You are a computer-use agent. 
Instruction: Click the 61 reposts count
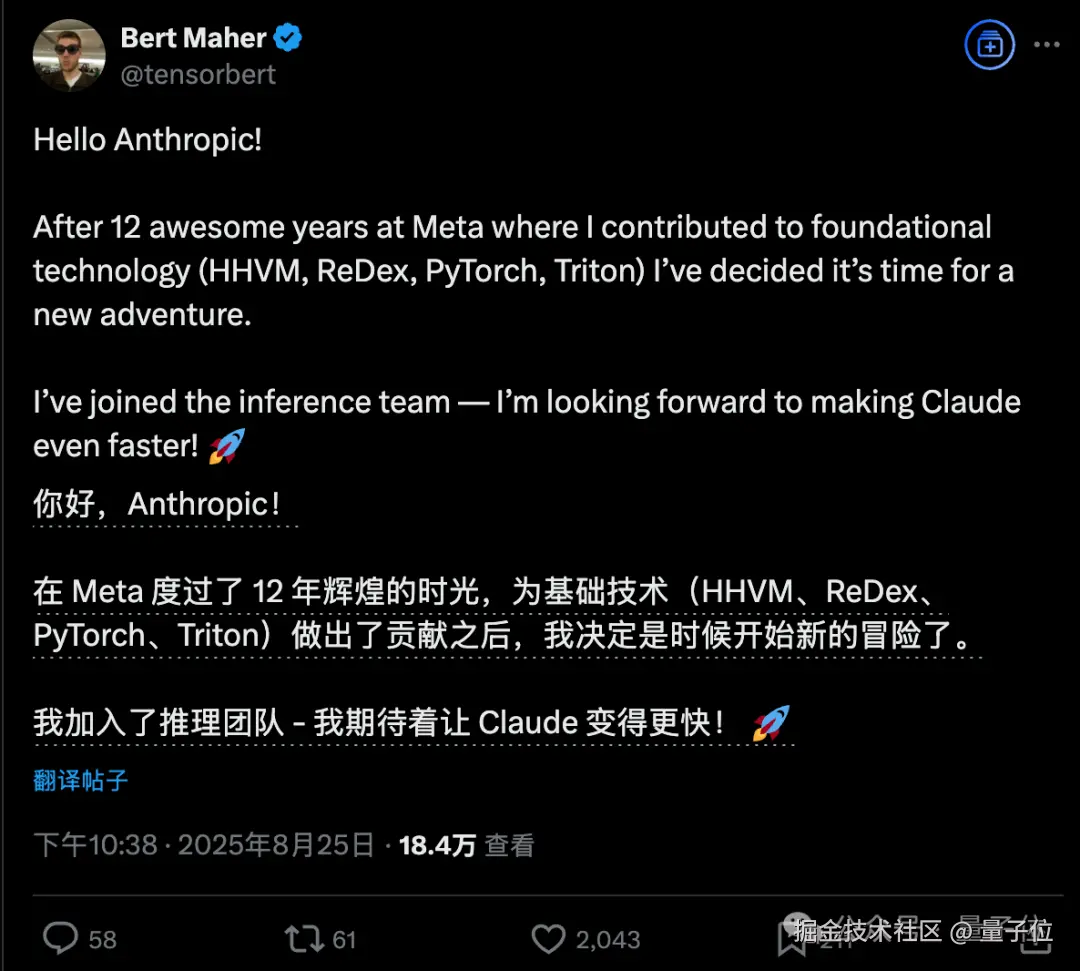click(x=344, y=939)
